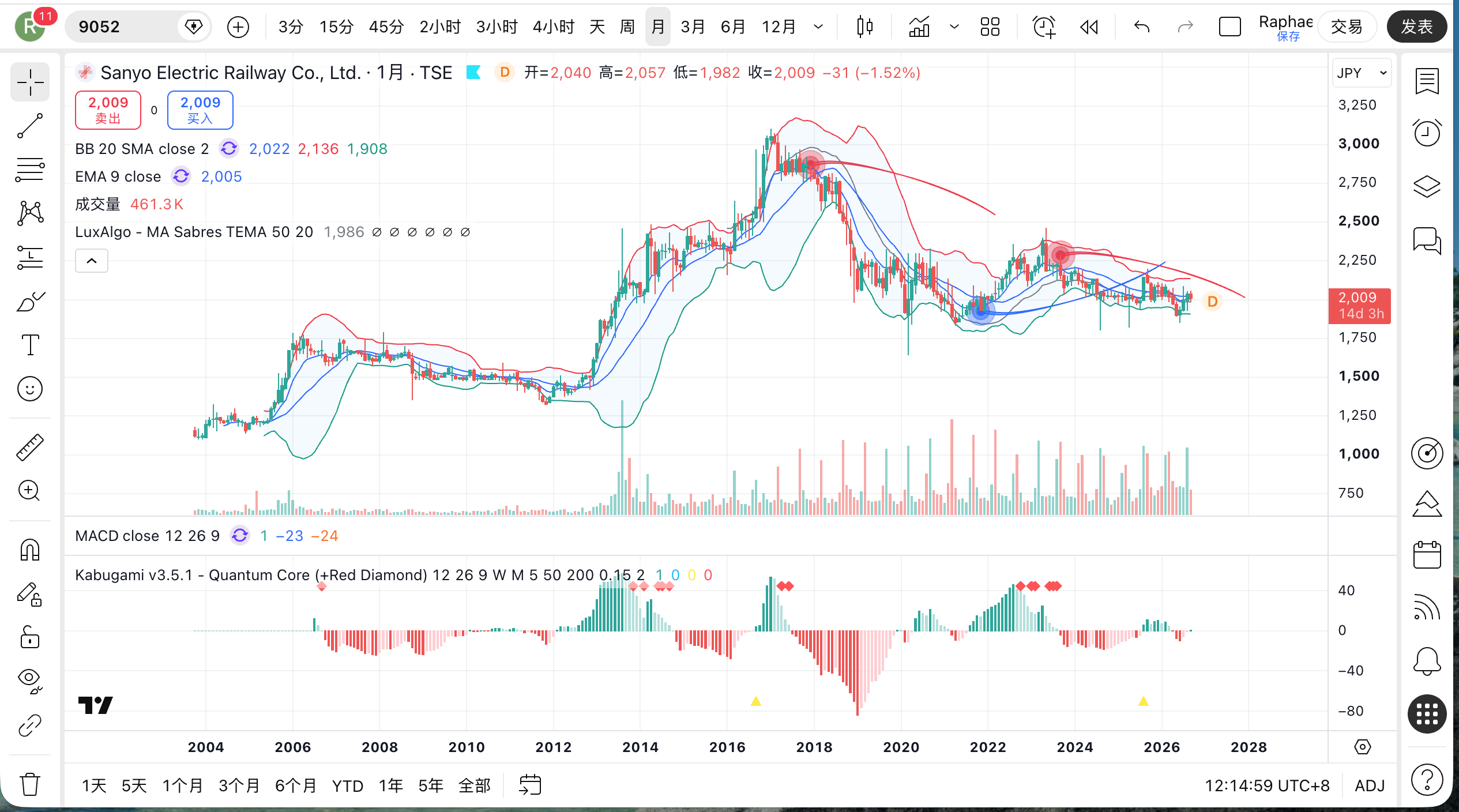Screen dimensions: 1459x812
Task: Open the watchlist panel
Action: click(x=1427, y=81)
